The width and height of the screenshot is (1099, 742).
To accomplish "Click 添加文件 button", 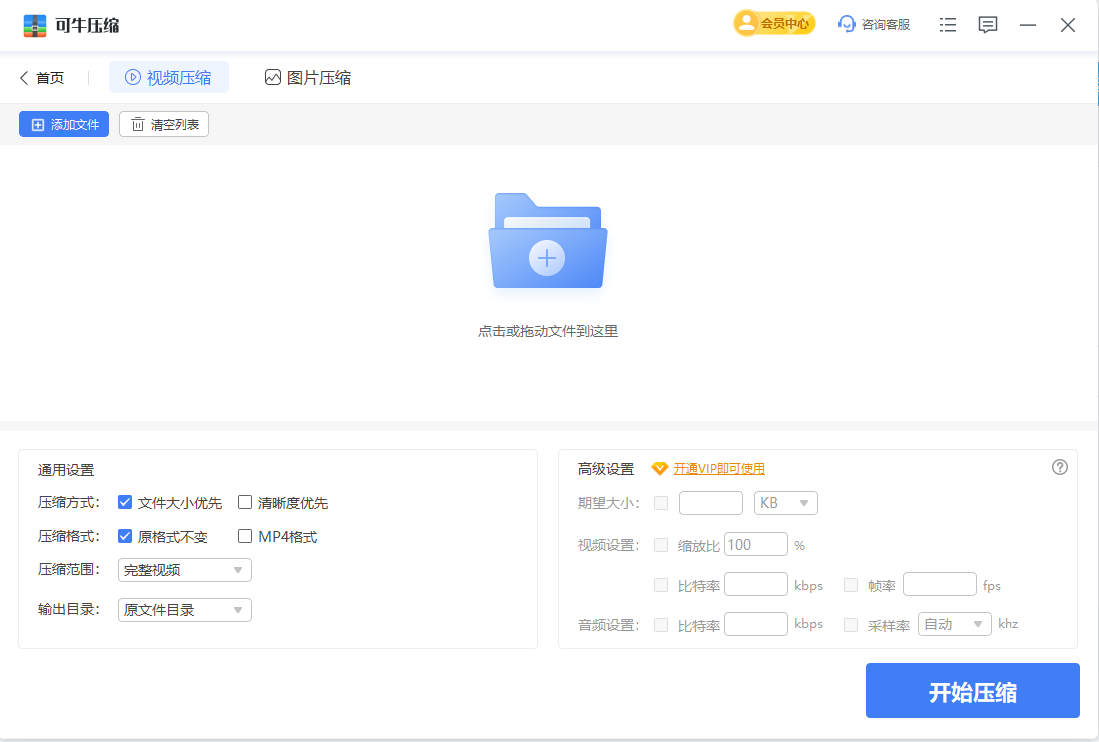I will click(64, 124).
